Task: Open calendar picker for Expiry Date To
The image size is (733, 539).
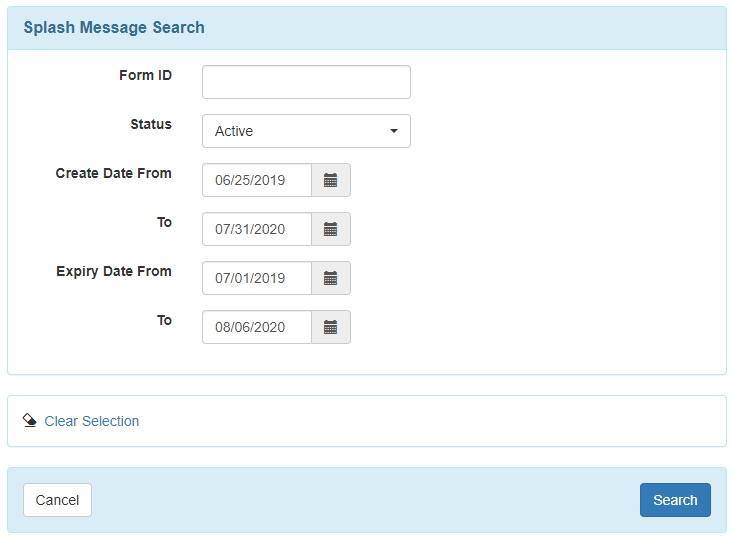Action: click(331, 327)
